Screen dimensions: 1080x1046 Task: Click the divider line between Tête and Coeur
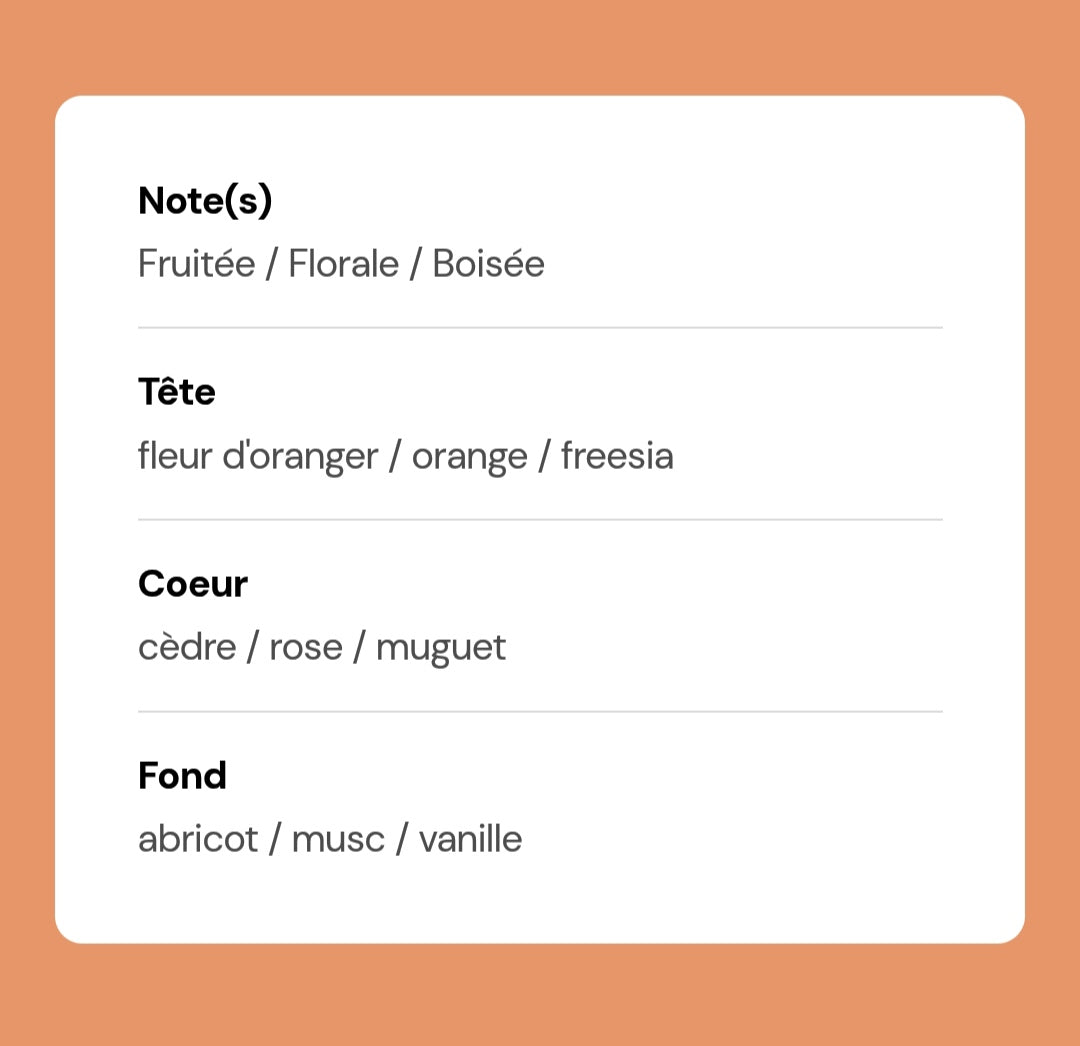tap(540, 520)
